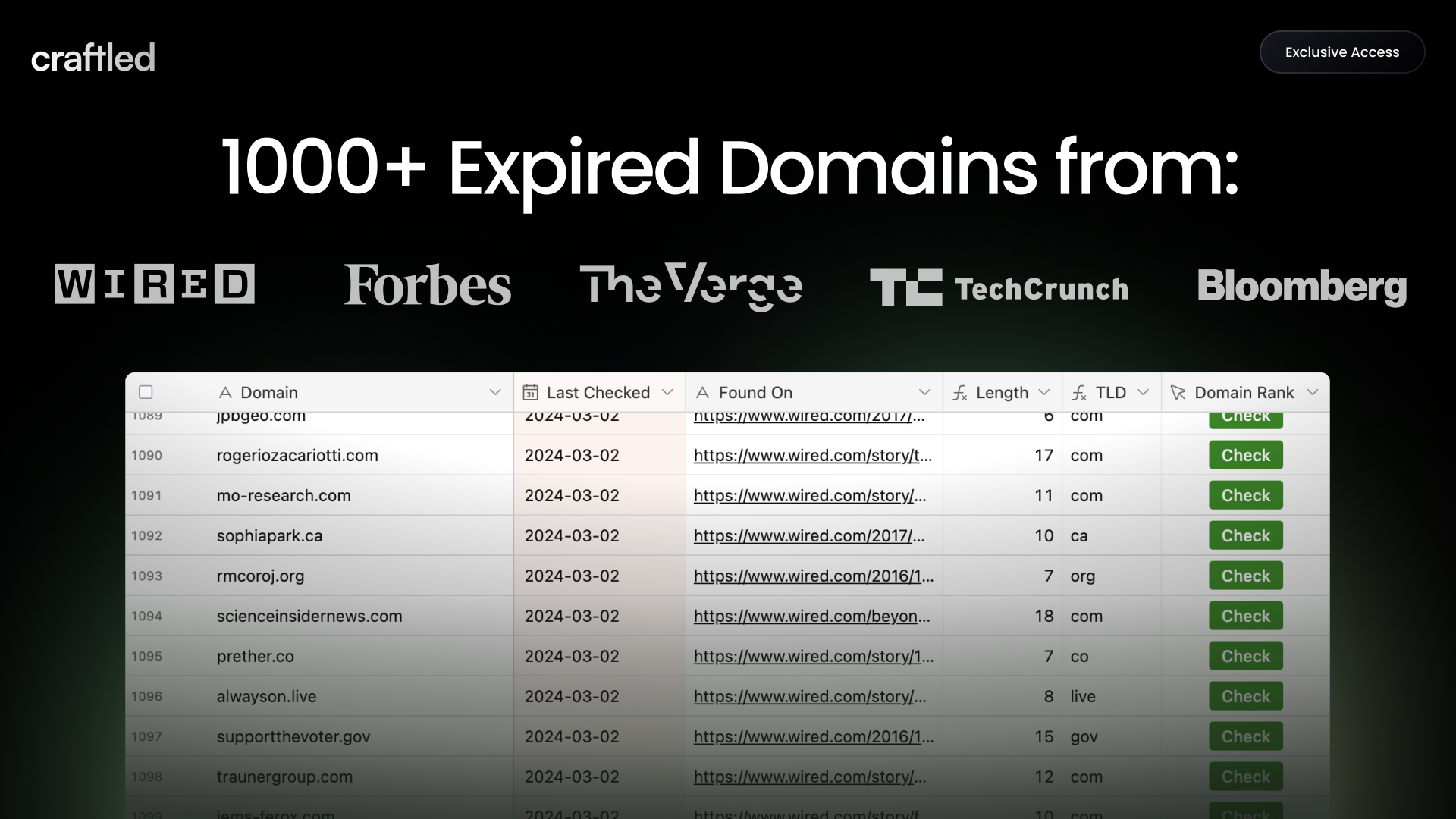
Task: Click Check button for rmcoroj.org
Action: pos(1245,576)
